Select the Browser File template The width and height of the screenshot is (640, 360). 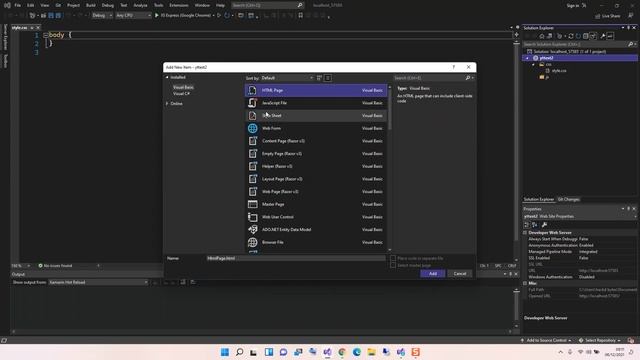[x=316, y=242]
